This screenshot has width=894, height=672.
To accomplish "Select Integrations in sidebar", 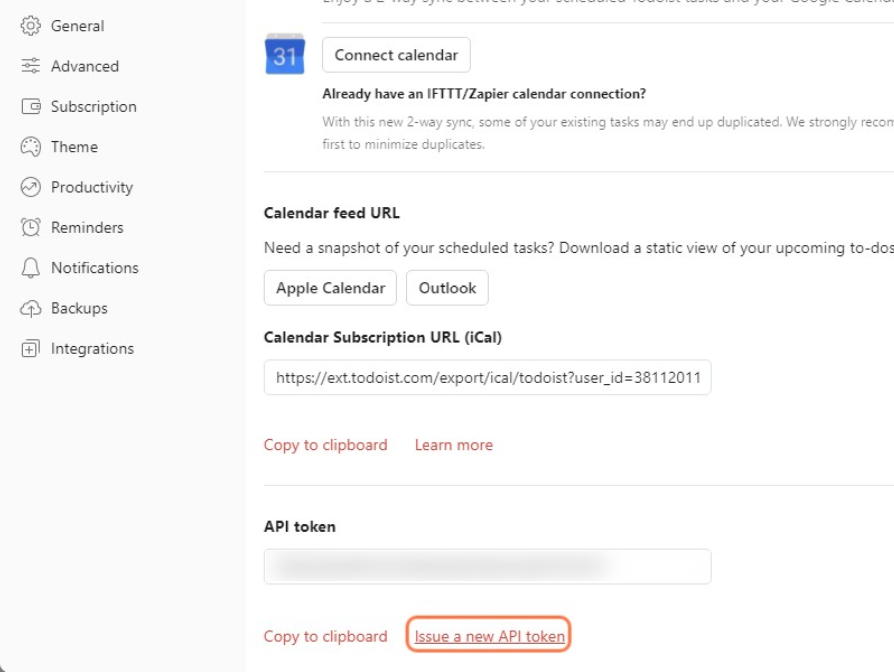I will coord(92,348).
